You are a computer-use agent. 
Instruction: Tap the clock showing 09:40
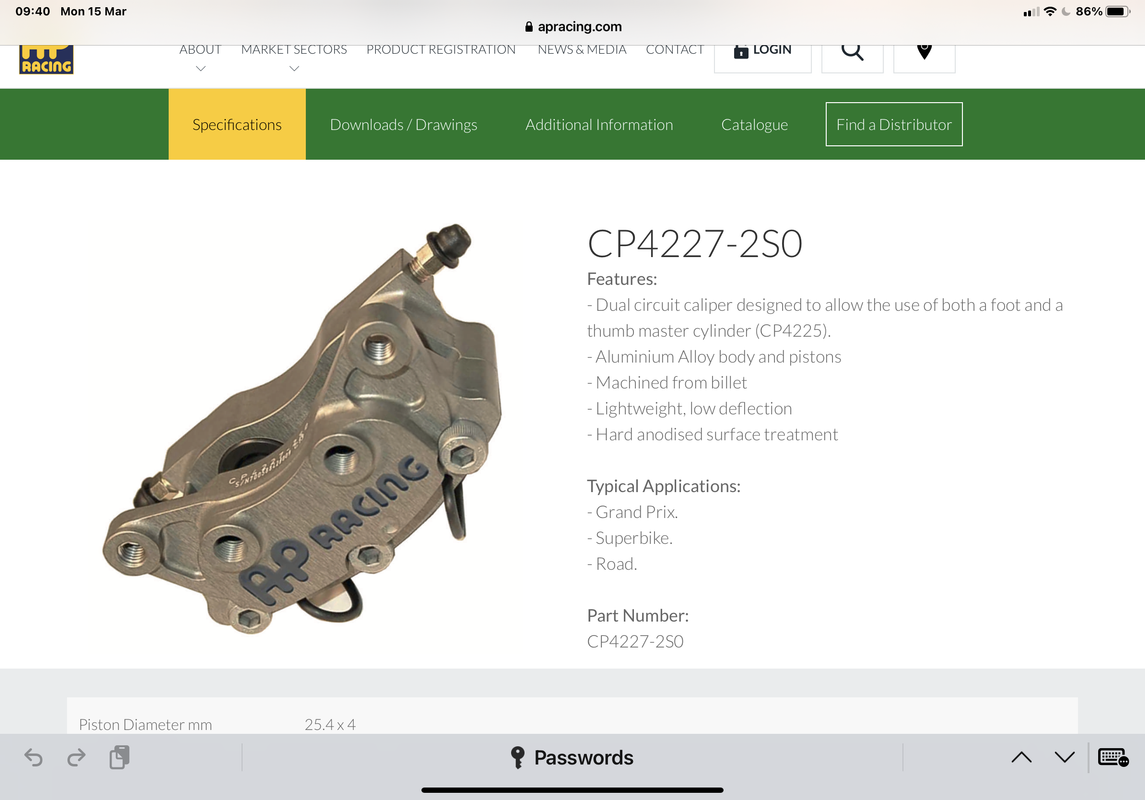(33, 12)
